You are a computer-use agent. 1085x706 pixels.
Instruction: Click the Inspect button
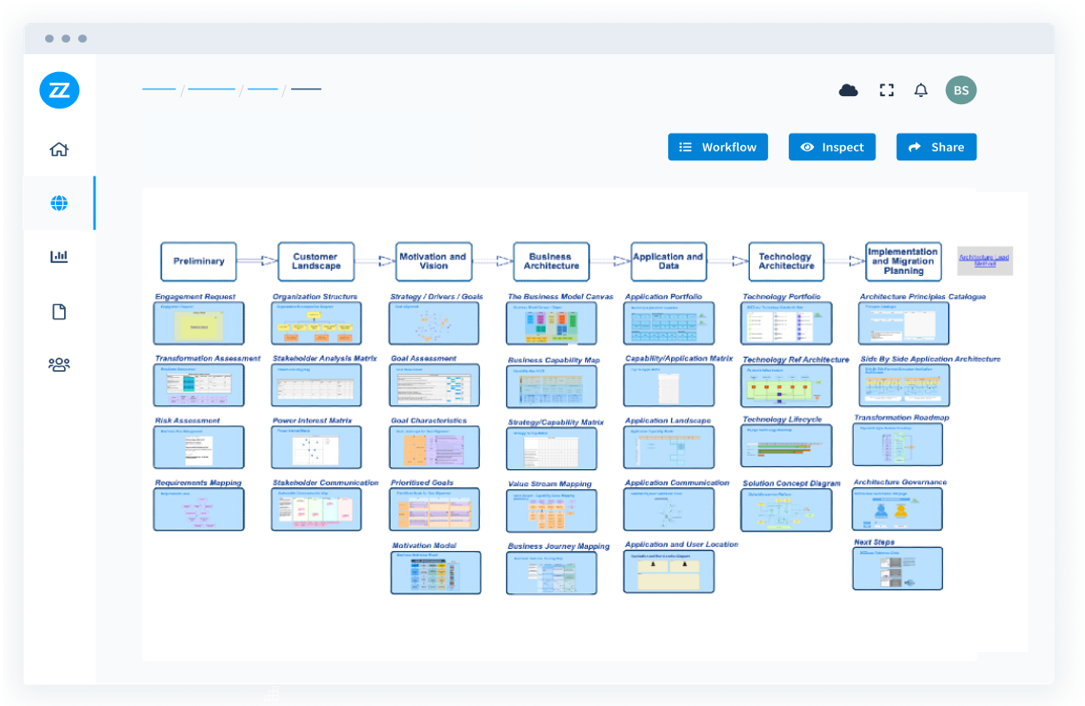832,147
